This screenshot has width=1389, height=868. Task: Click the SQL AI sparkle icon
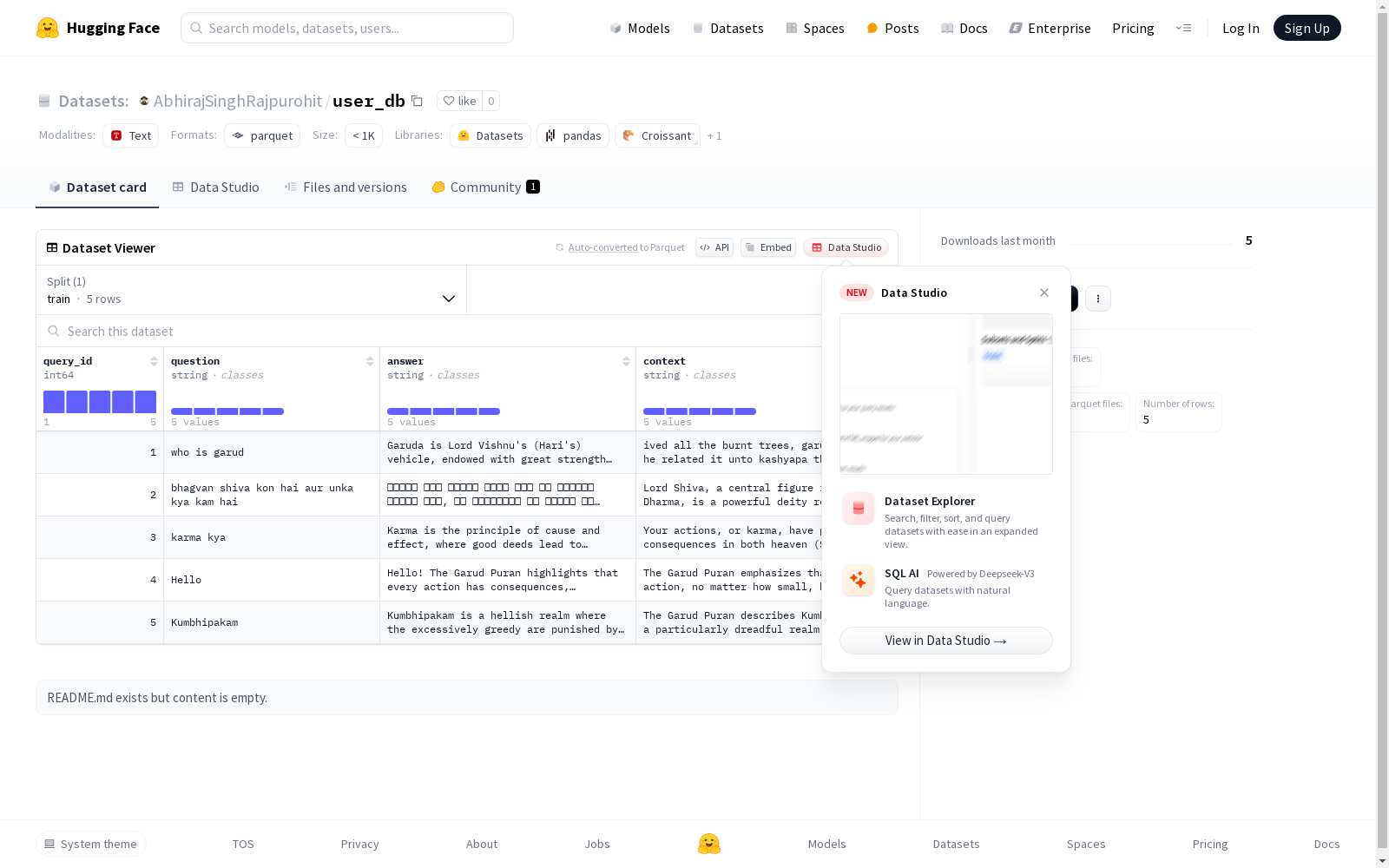click(859, 580)
